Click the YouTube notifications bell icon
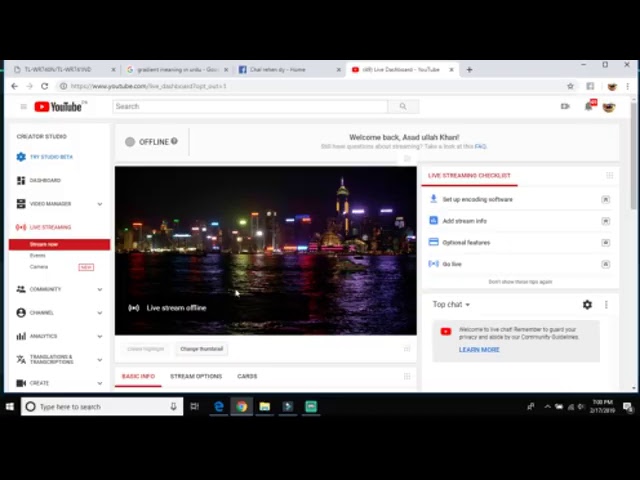640x480 pixels. click(589, 106)
